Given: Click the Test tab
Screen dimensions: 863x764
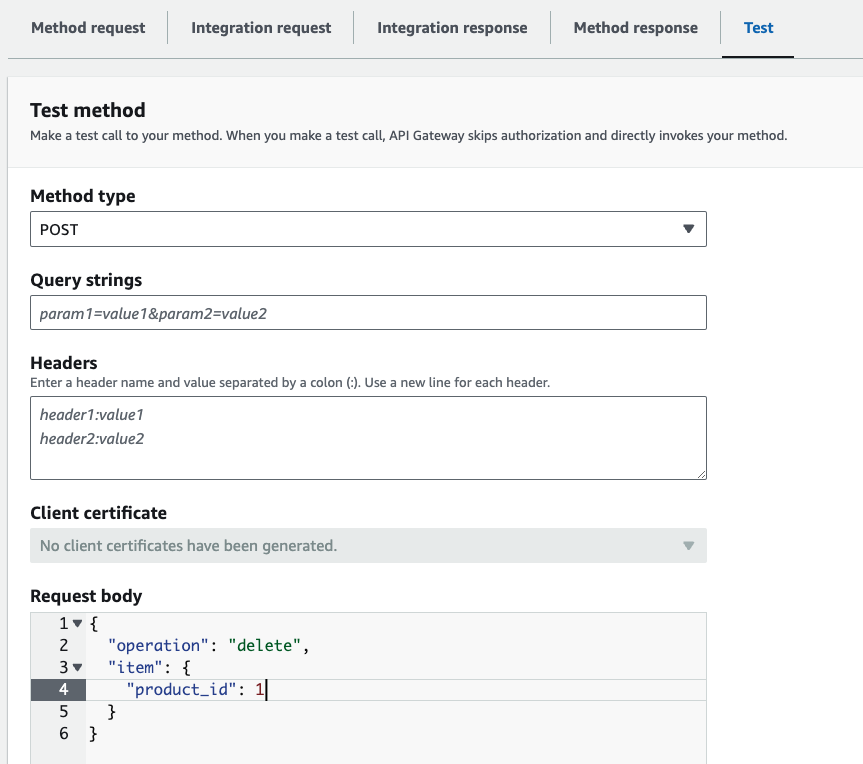Looking at the screenshot, I should pyautogui.click(x=758, y=28).
